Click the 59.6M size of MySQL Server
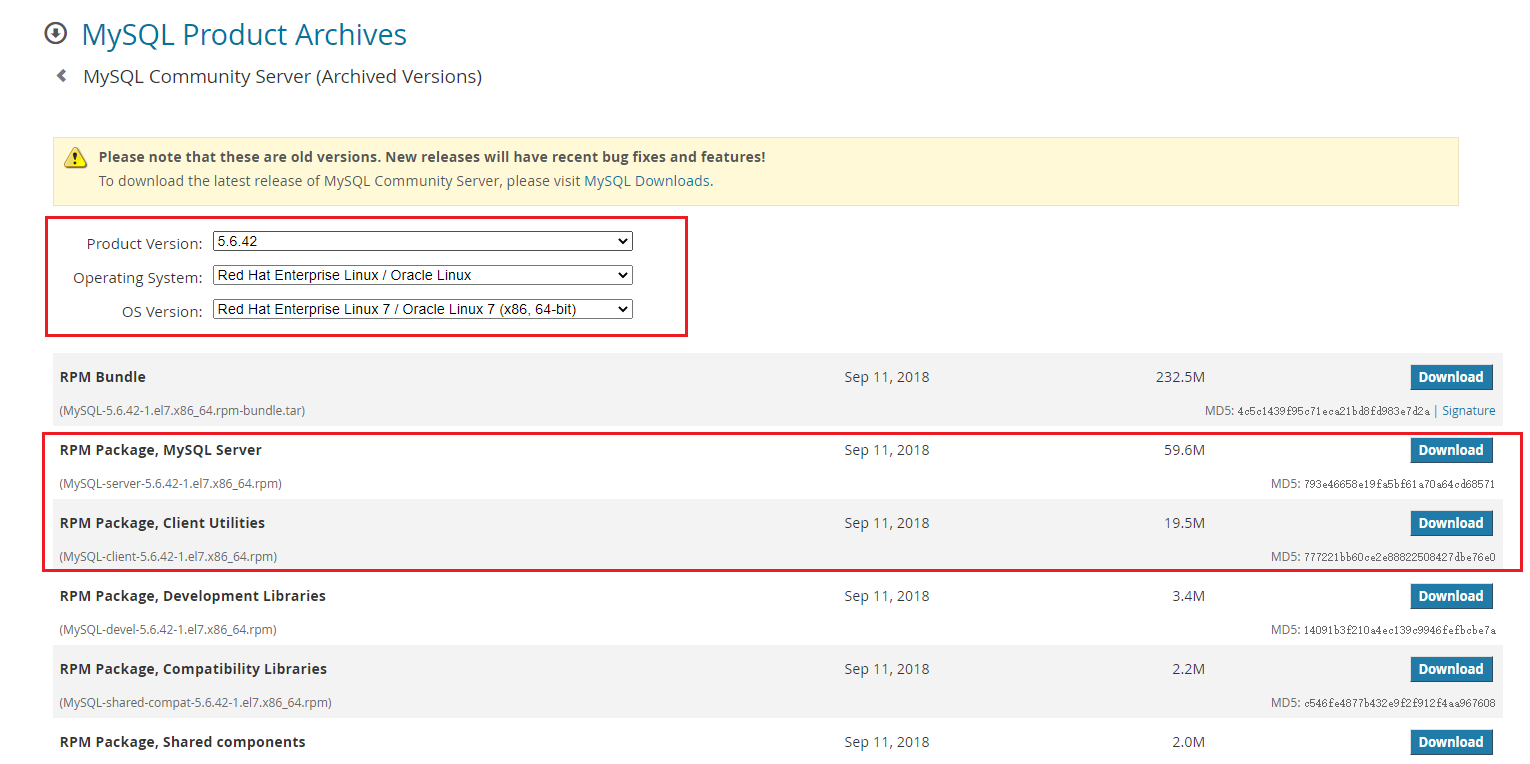The image size is (1530, 764). 1184,450
